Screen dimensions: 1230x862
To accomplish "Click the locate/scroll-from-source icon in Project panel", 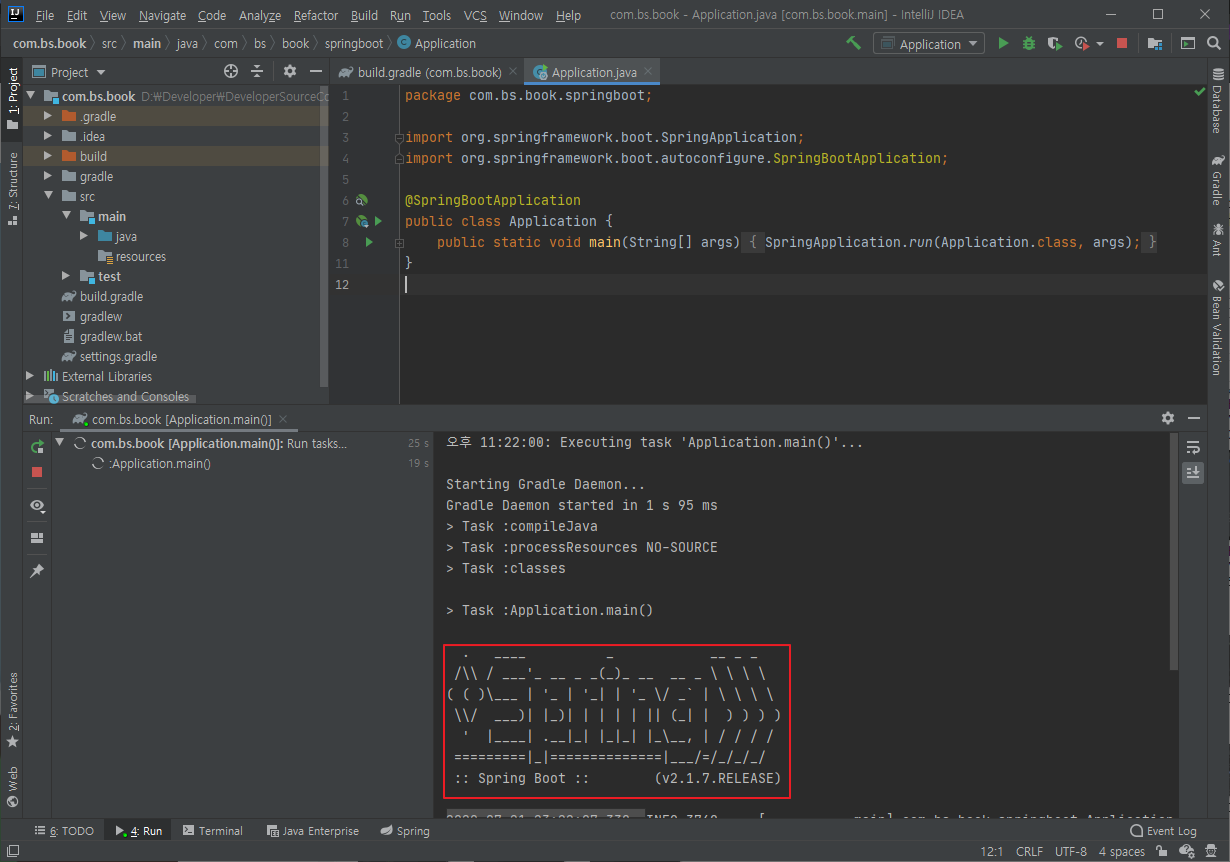I will tap(231, 71).
